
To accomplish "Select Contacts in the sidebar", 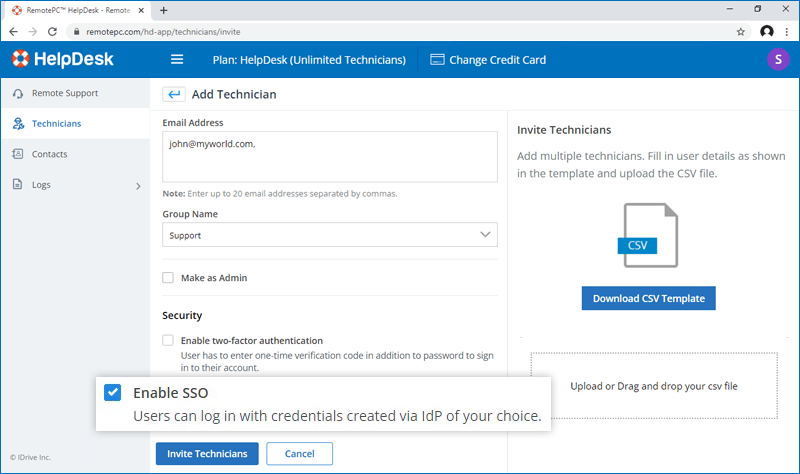I will coord(49,154).
